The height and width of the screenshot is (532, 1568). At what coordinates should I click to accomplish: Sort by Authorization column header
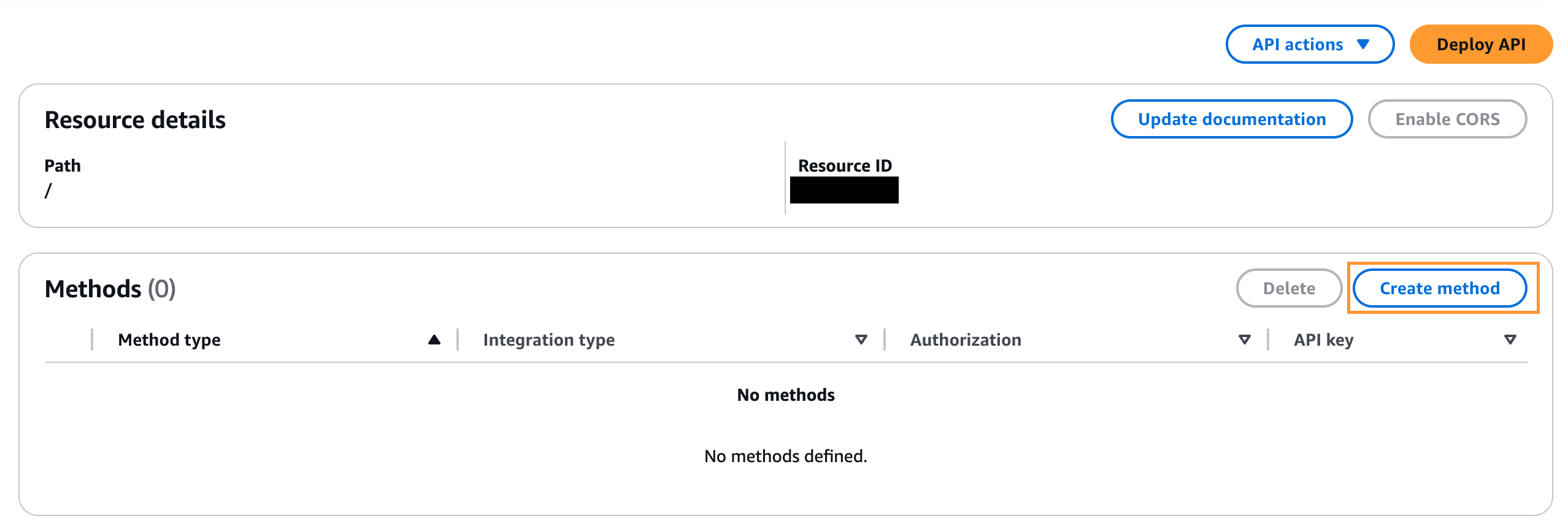pyautogui.click(x=966, y=340)
